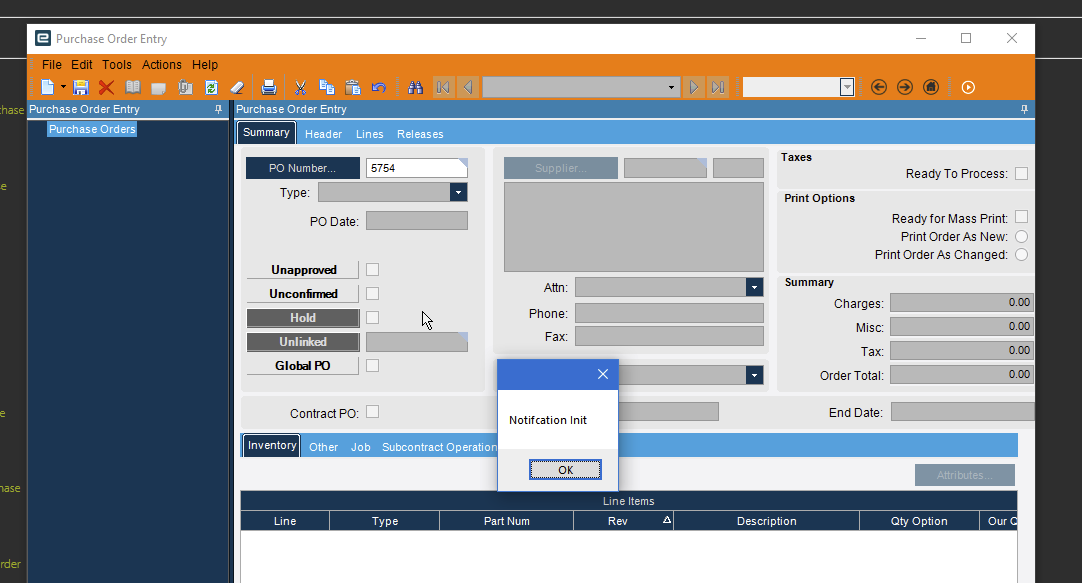Pin the right Purchase Order Entry panel
Viewport: 1082px width, 583px height.
(1024, 109)
